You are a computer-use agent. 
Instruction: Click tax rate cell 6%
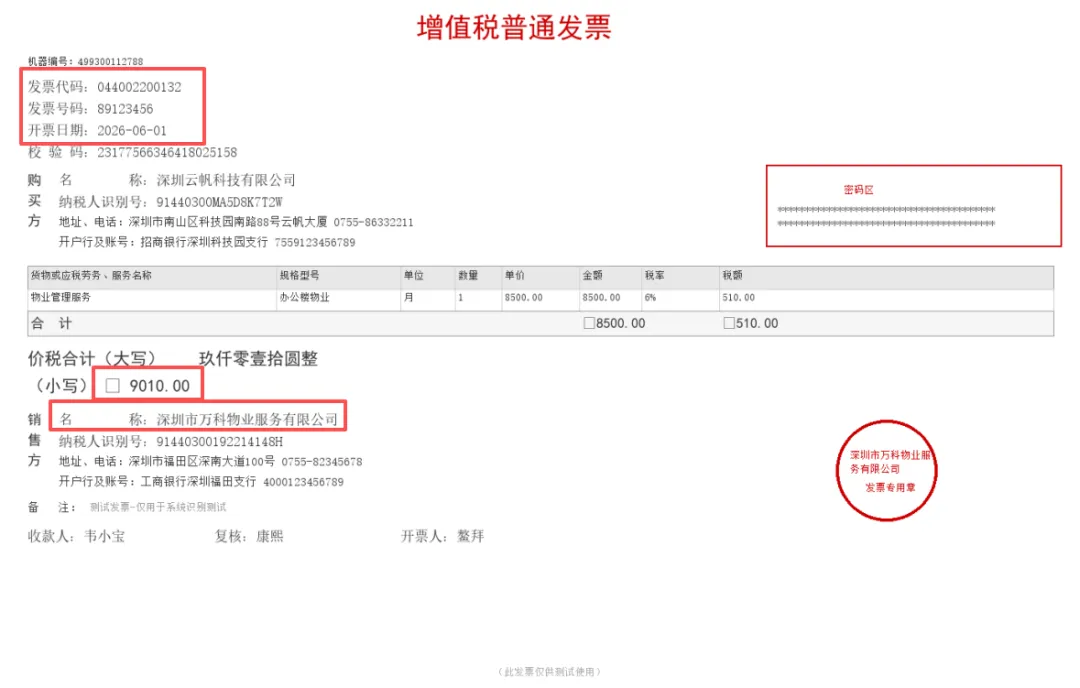(x=650, y=298)
